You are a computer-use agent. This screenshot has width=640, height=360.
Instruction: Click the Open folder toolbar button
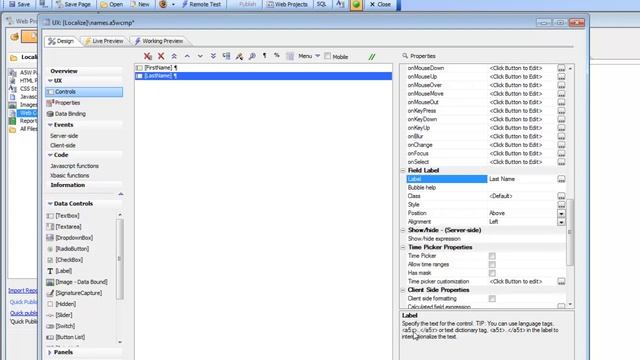coord(111,4)
